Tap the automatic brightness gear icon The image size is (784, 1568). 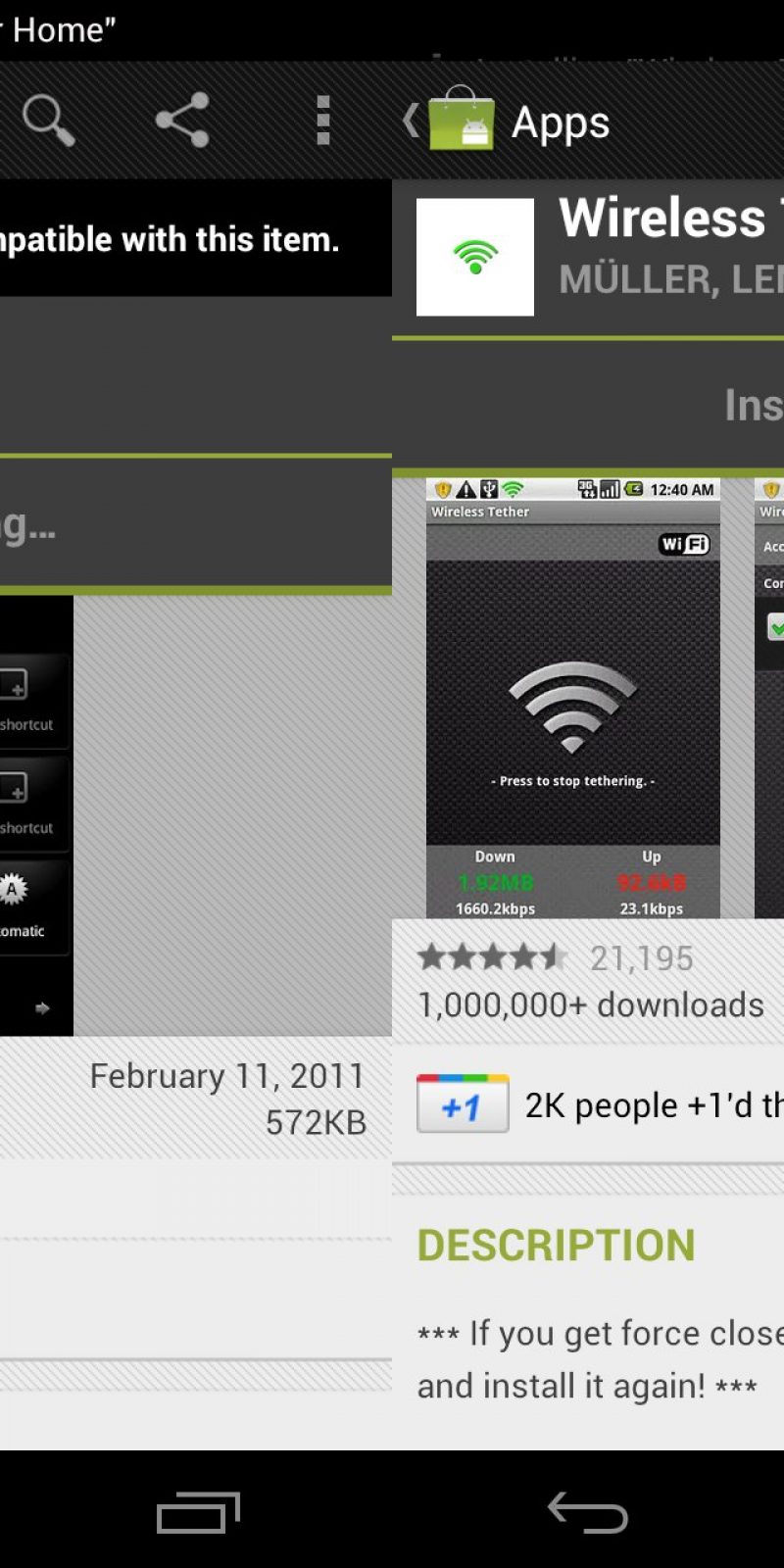click(13, 889)
